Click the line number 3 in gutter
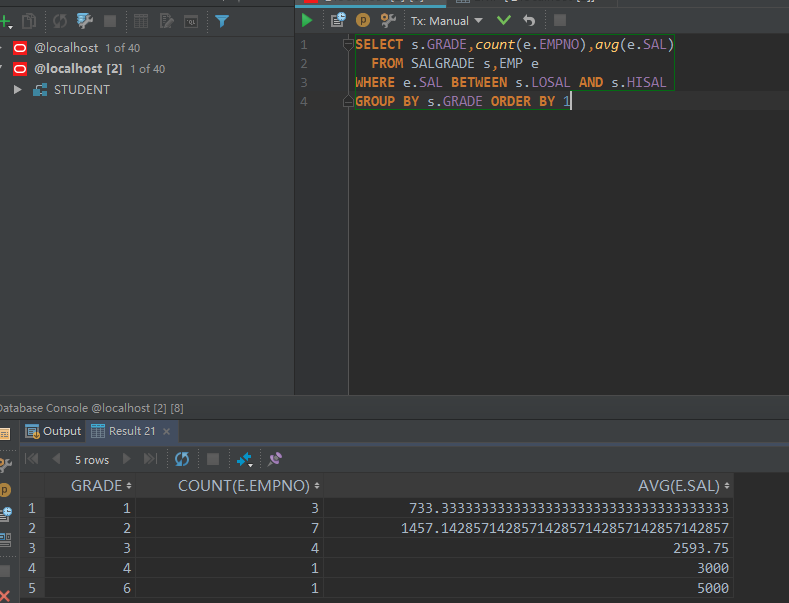 (303, 83)
